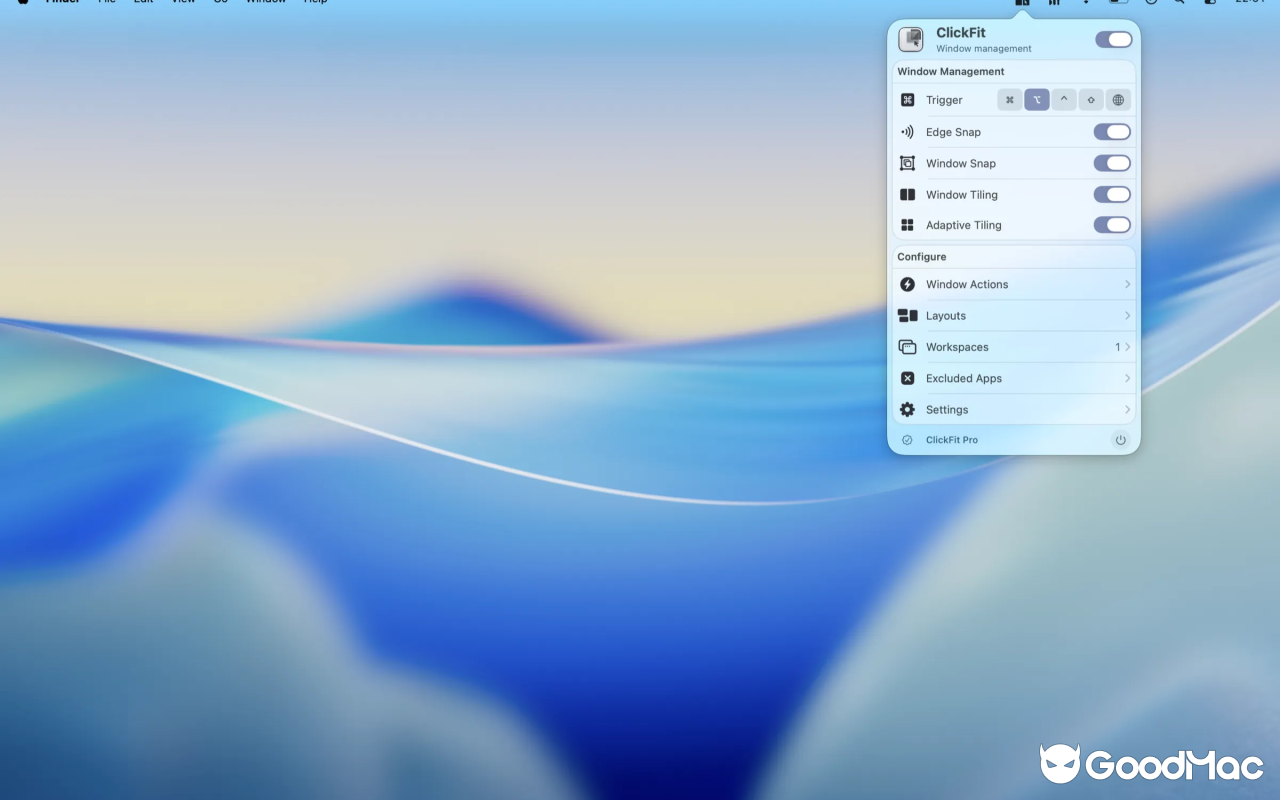Disable the Window Tiling toggle
The width and height of the screenshot is (1280, 800).
(1112, 194)
